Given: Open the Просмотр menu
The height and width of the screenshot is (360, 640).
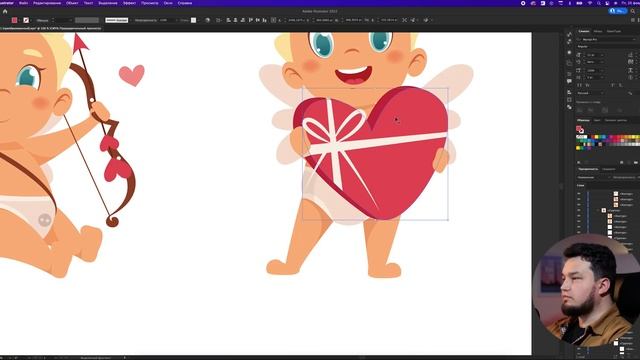Looking at the screenshot, I should [150, 3].
